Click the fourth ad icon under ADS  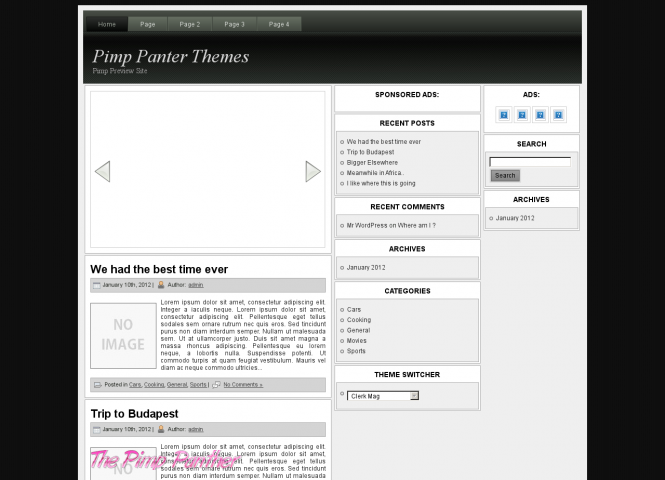(558, 115)
